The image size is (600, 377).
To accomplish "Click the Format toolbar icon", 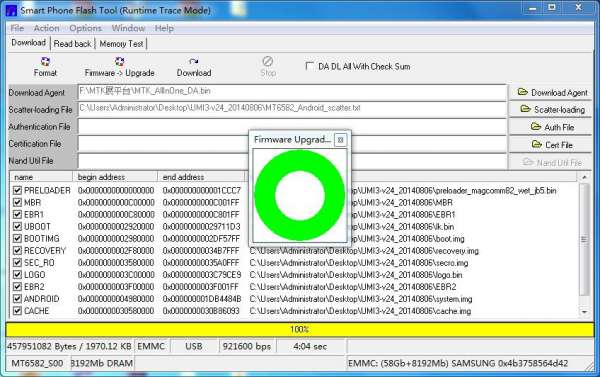I will (x=45, y=62).
